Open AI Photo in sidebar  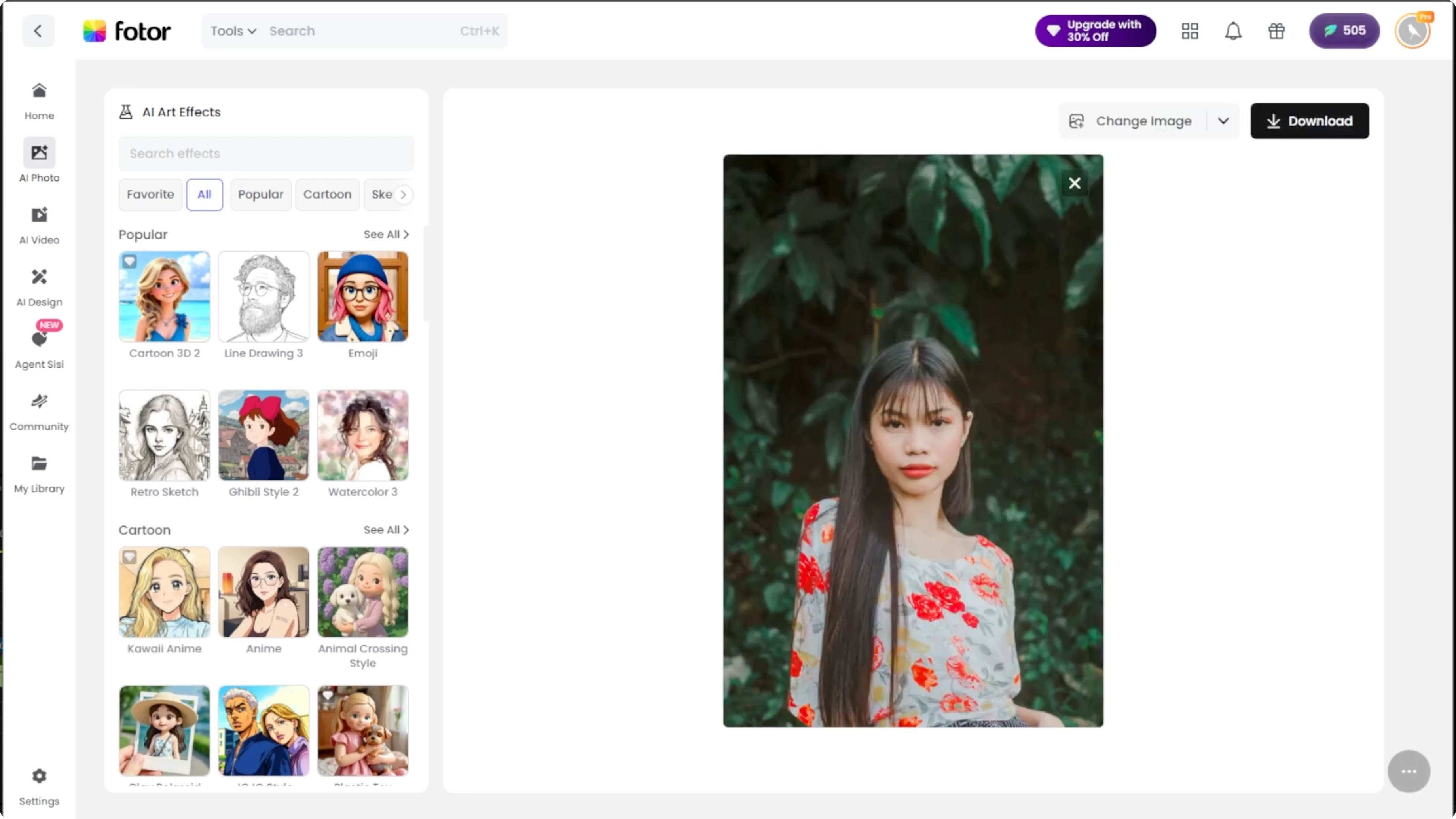39,161
